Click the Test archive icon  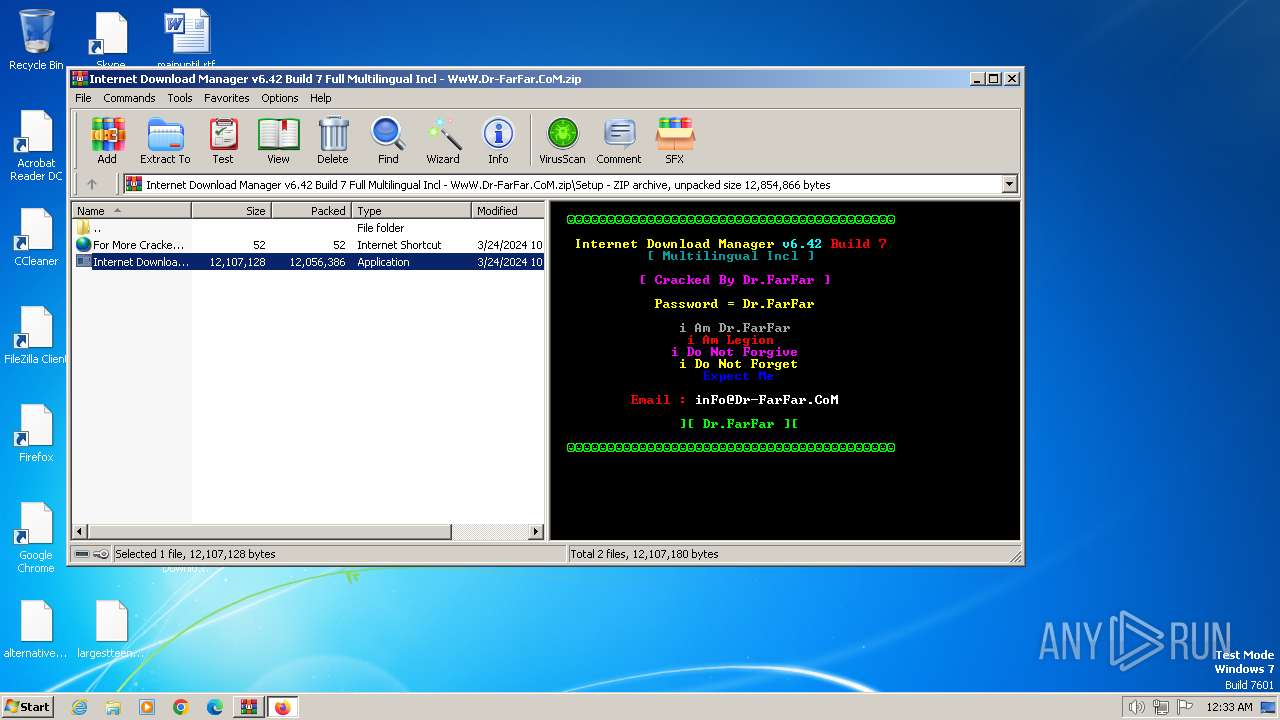point(223,141)
